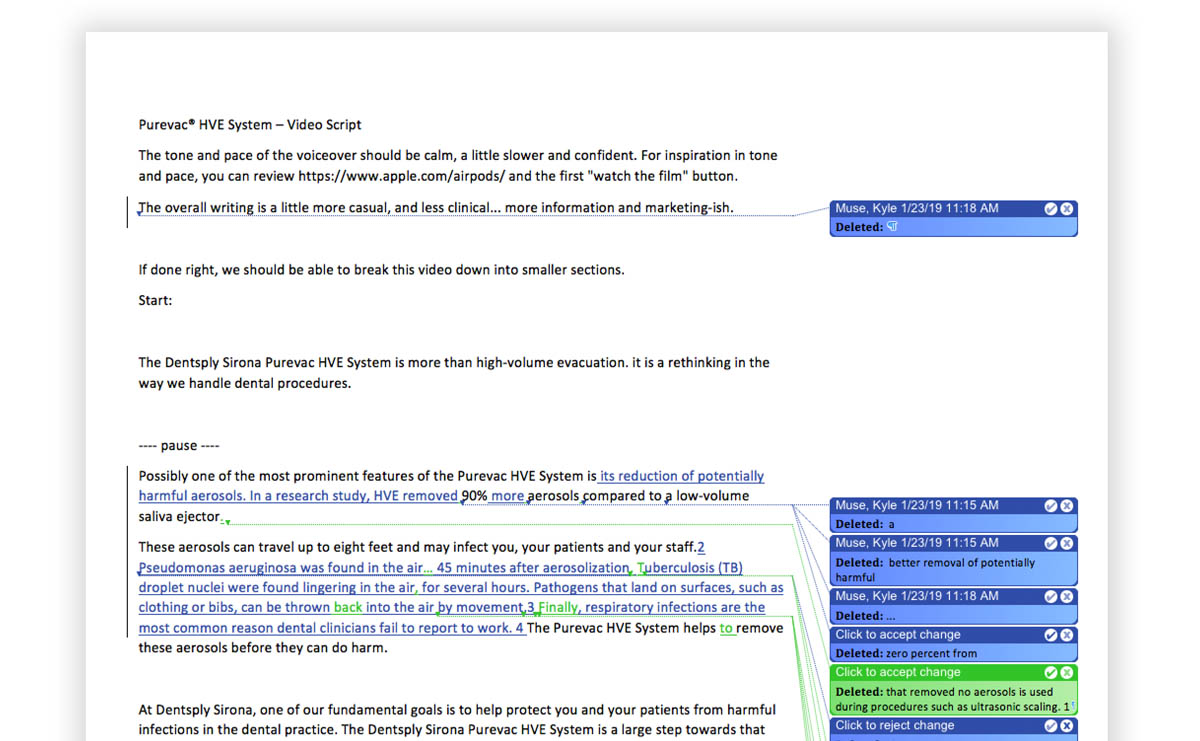
Task: Reject the deleted ellipsis change balloon
Action: coord(1067,597)
